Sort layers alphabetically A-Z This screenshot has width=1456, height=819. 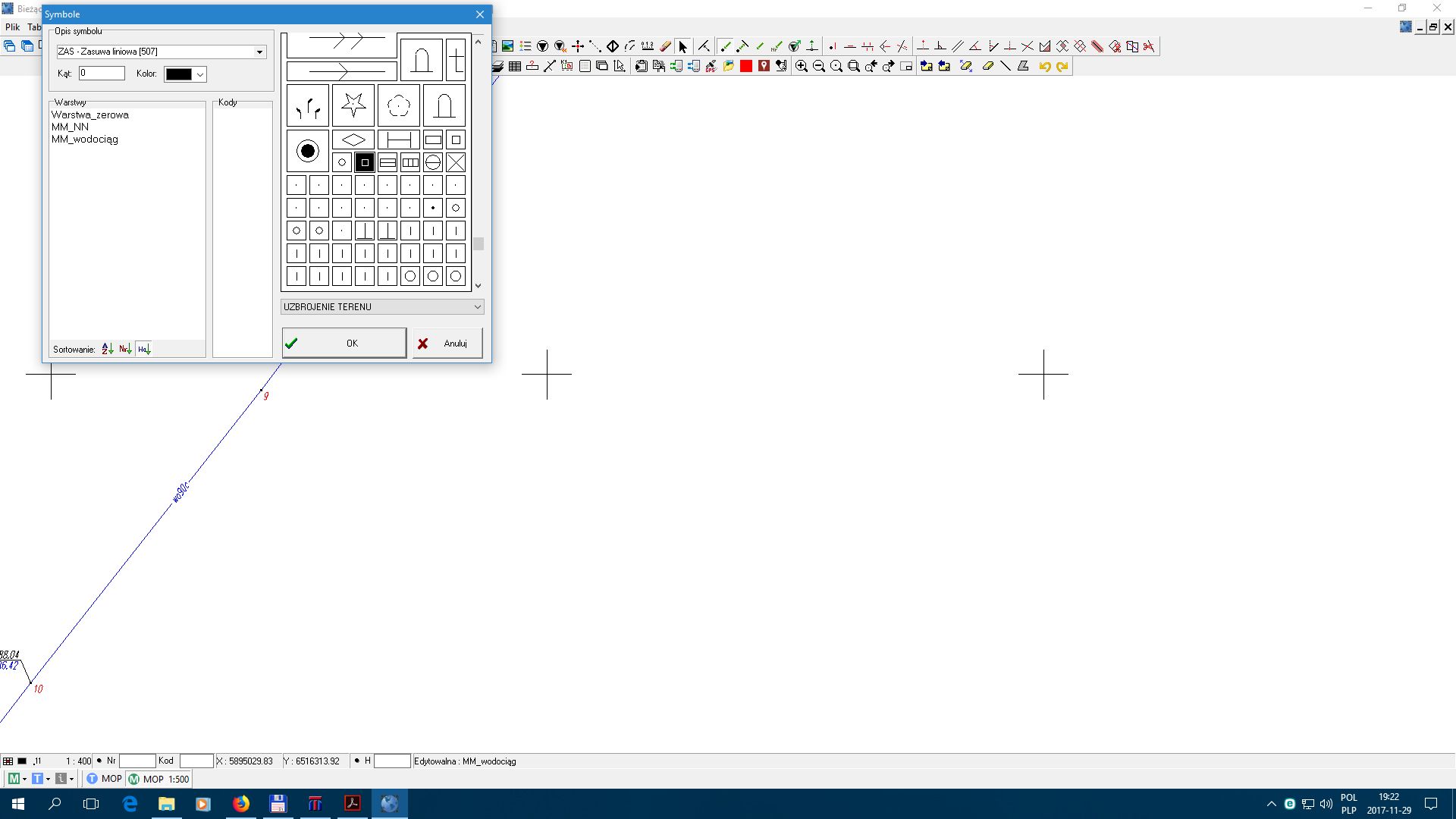[x=107, y=349]
